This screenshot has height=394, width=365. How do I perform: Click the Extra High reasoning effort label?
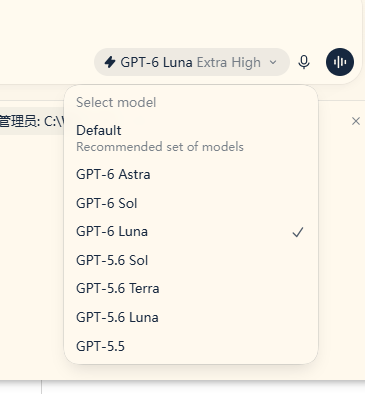pyautogui.click(x=228, y=62)
